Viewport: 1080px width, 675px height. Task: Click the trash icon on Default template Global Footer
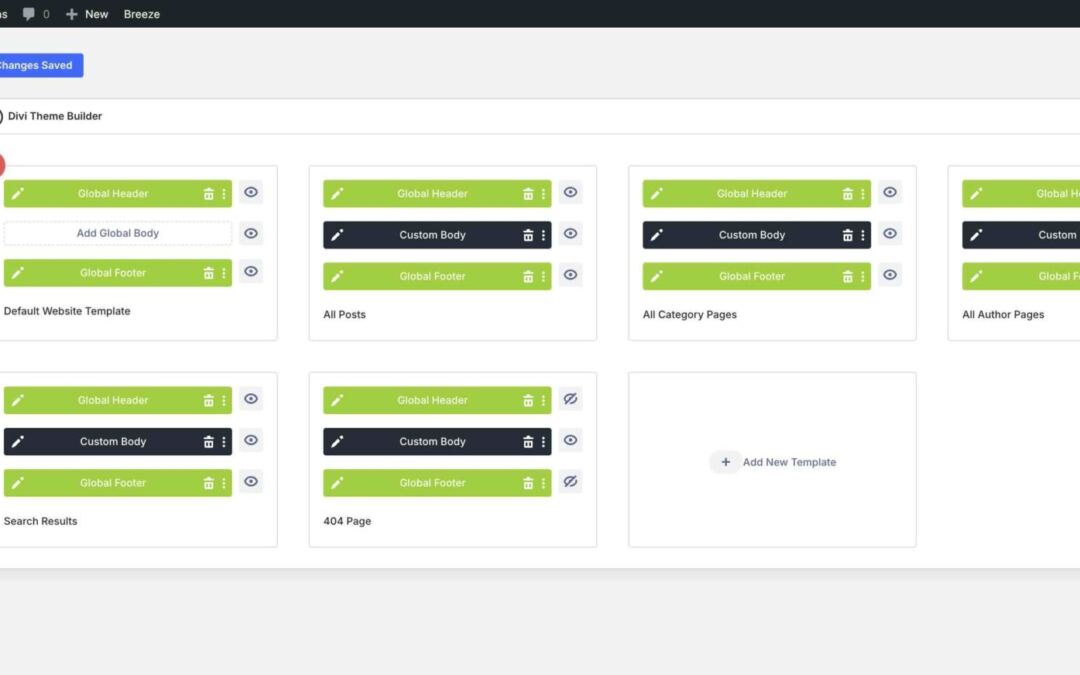[x=210, y=272]
